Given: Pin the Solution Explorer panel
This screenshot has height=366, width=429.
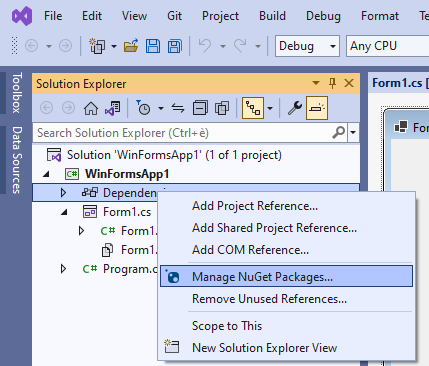Looking at the screenshot, I should pos(332,83).
